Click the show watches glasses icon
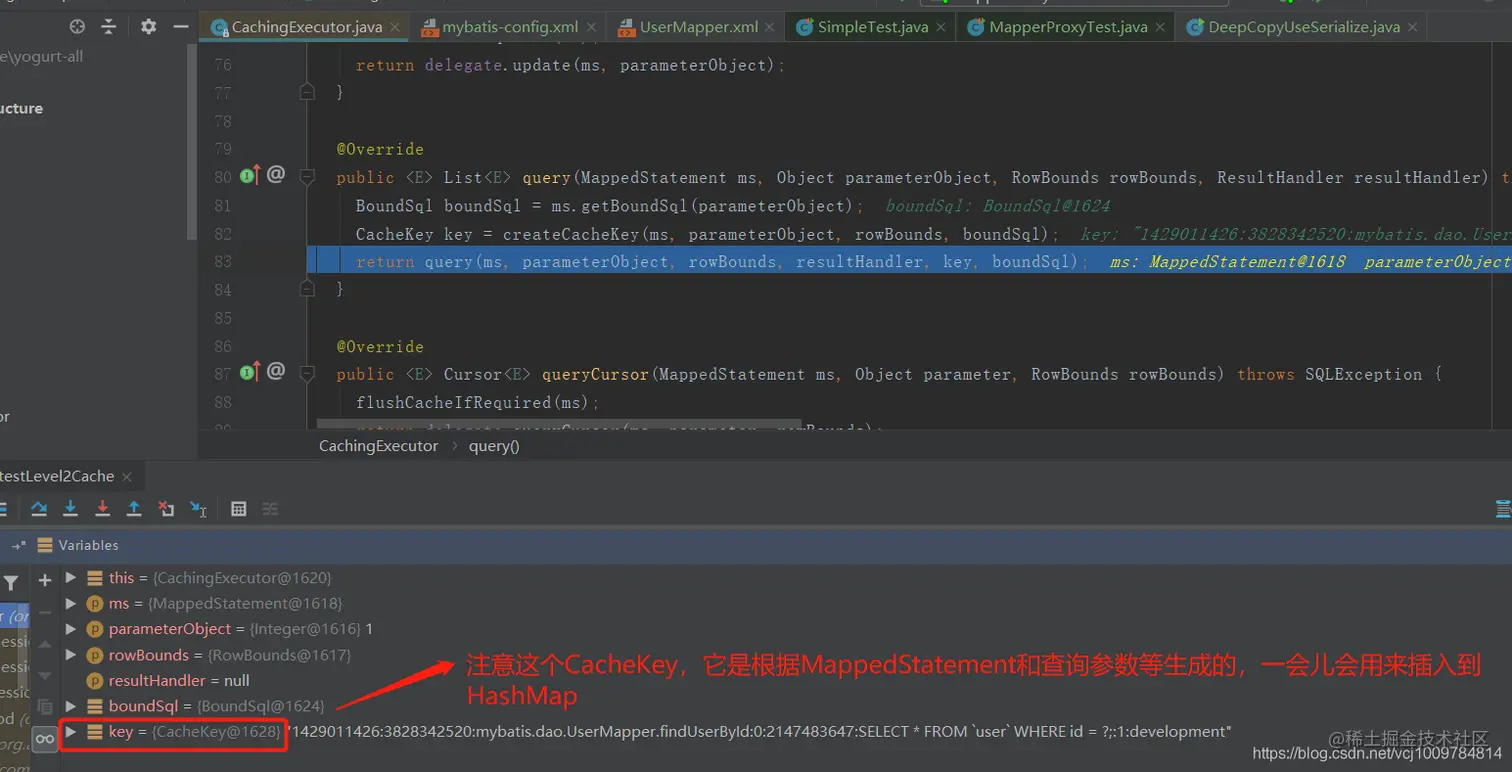 click(44, 739)
